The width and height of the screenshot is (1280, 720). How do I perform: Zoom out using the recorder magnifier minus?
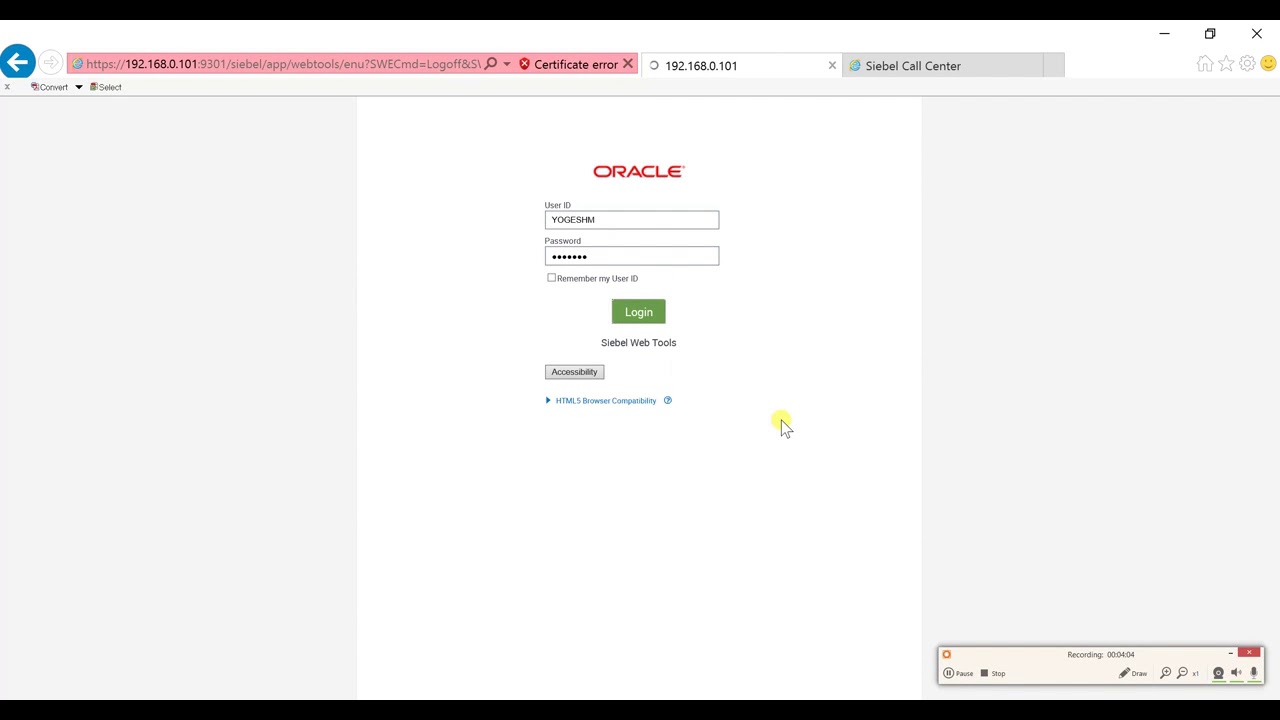[1182, 673]
